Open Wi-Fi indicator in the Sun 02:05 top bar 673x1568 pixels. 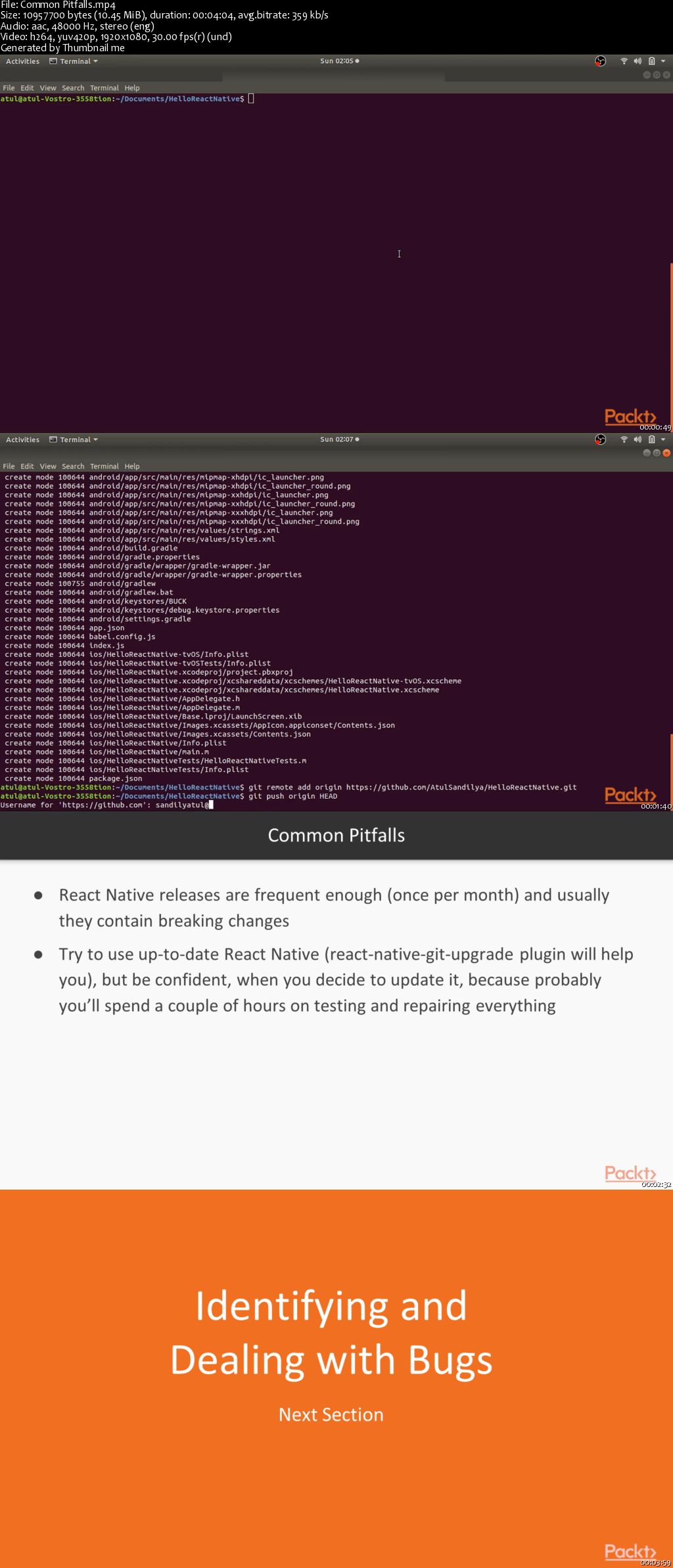click(624, 61)
